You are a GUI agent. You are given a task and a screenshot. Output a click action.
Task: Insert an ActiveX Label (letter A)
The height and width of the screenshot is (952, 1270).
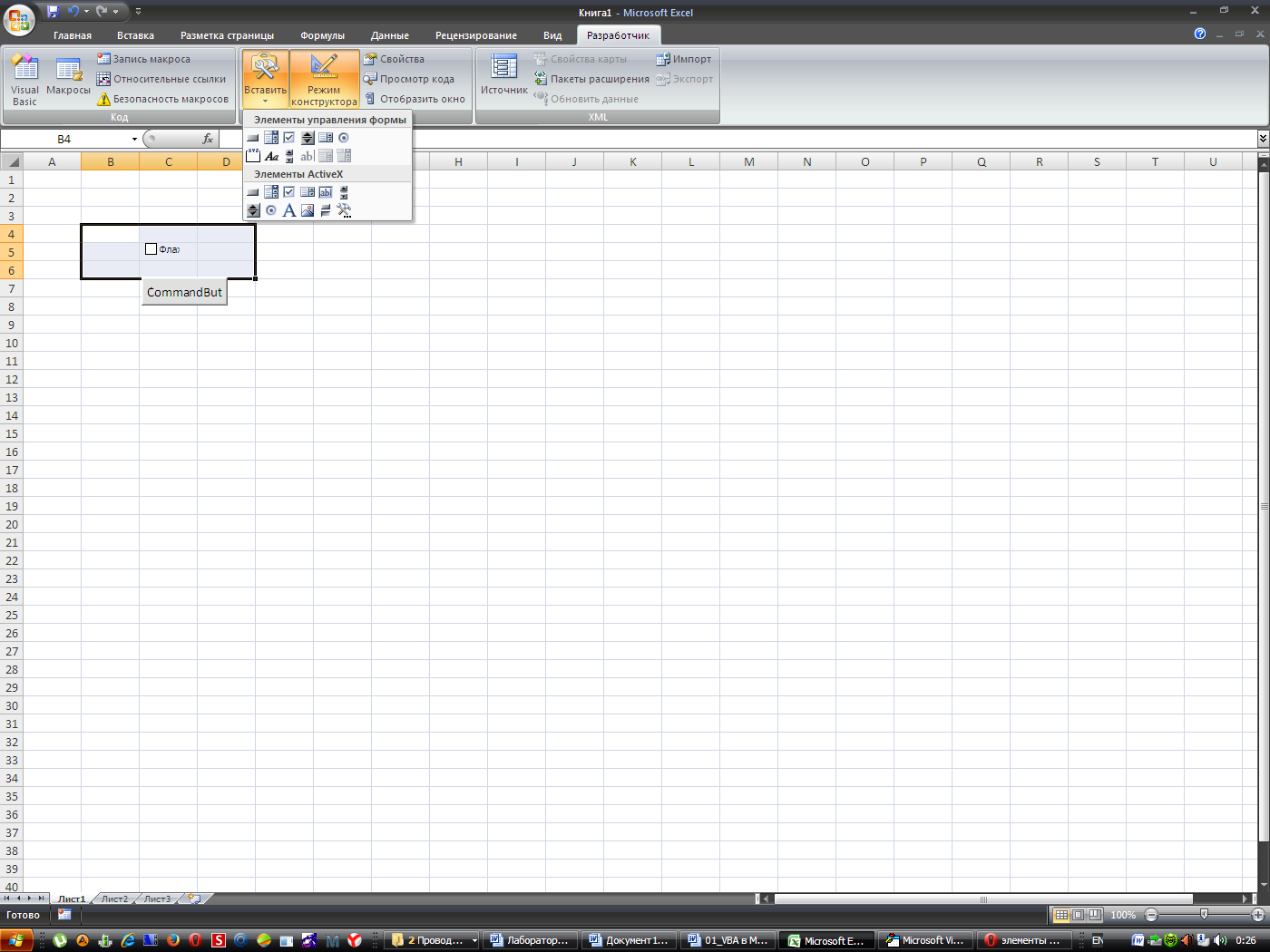point(289,210)
